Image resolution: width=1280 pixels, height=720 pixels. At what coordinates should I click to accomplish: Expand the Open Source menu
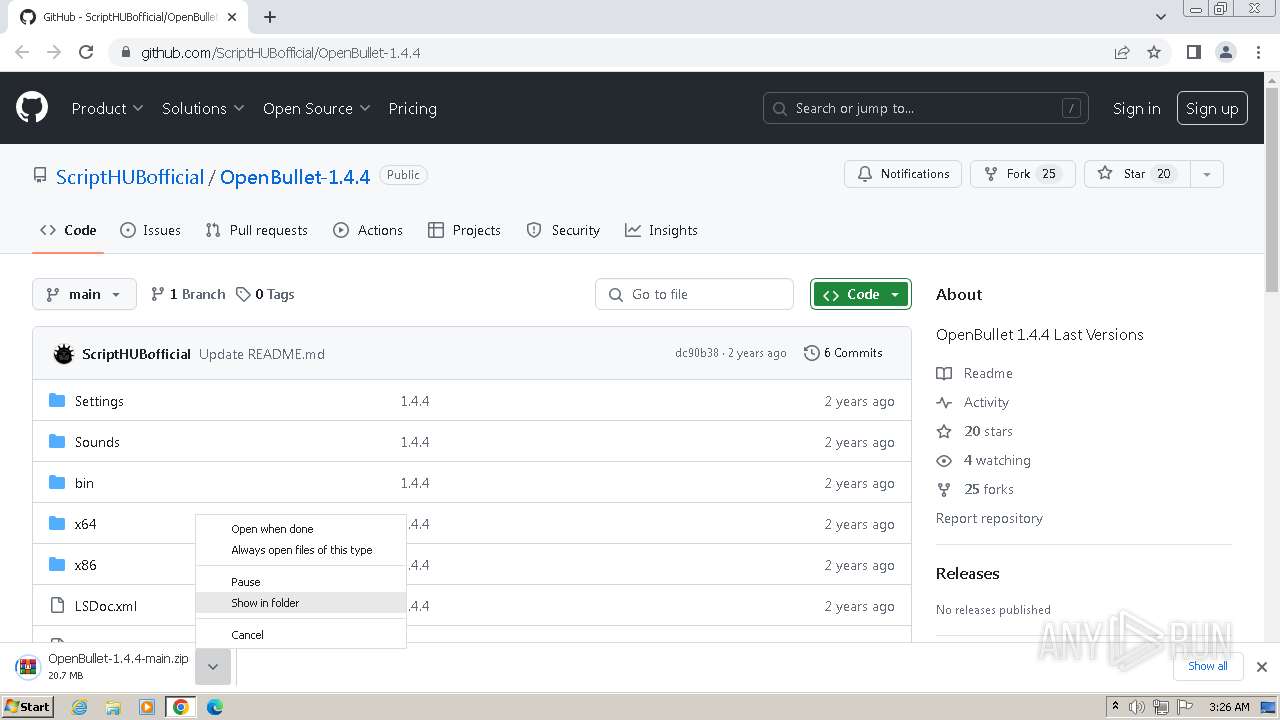[316, 108]
